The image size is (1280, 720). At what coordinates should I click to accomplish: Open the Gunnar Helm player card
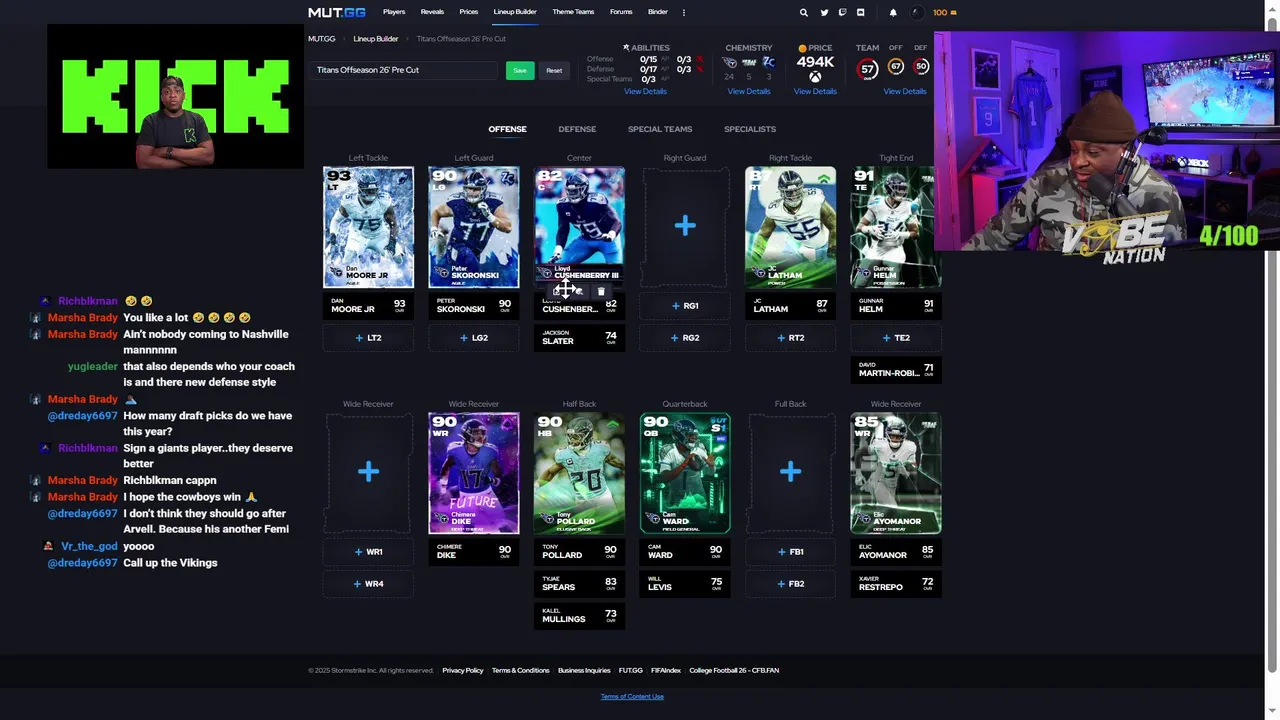(896, 227)
